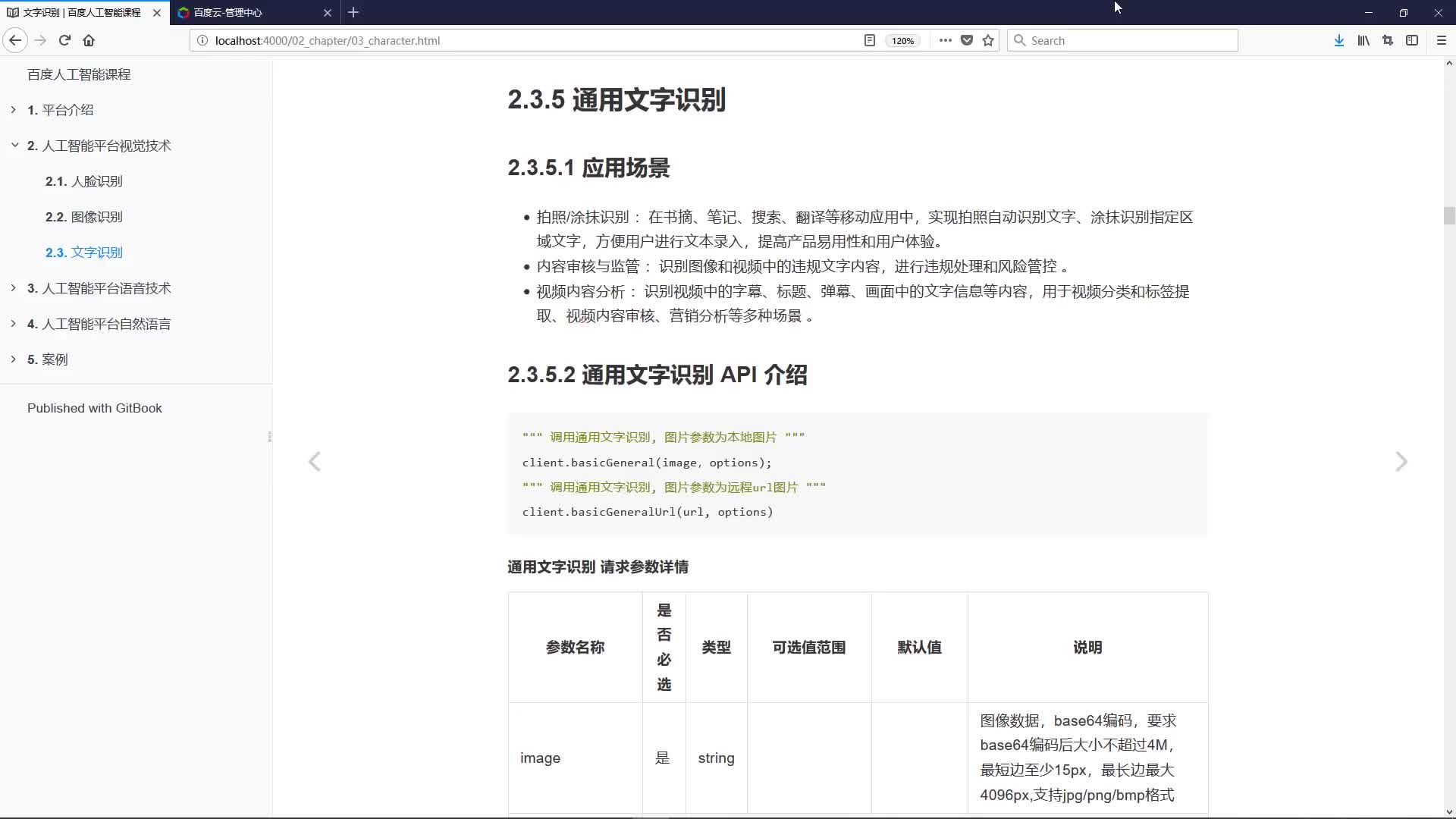Minimize the Firefox window
Screen dimensions: 1456x819
pyautogui.click(x=1369, y=13)
